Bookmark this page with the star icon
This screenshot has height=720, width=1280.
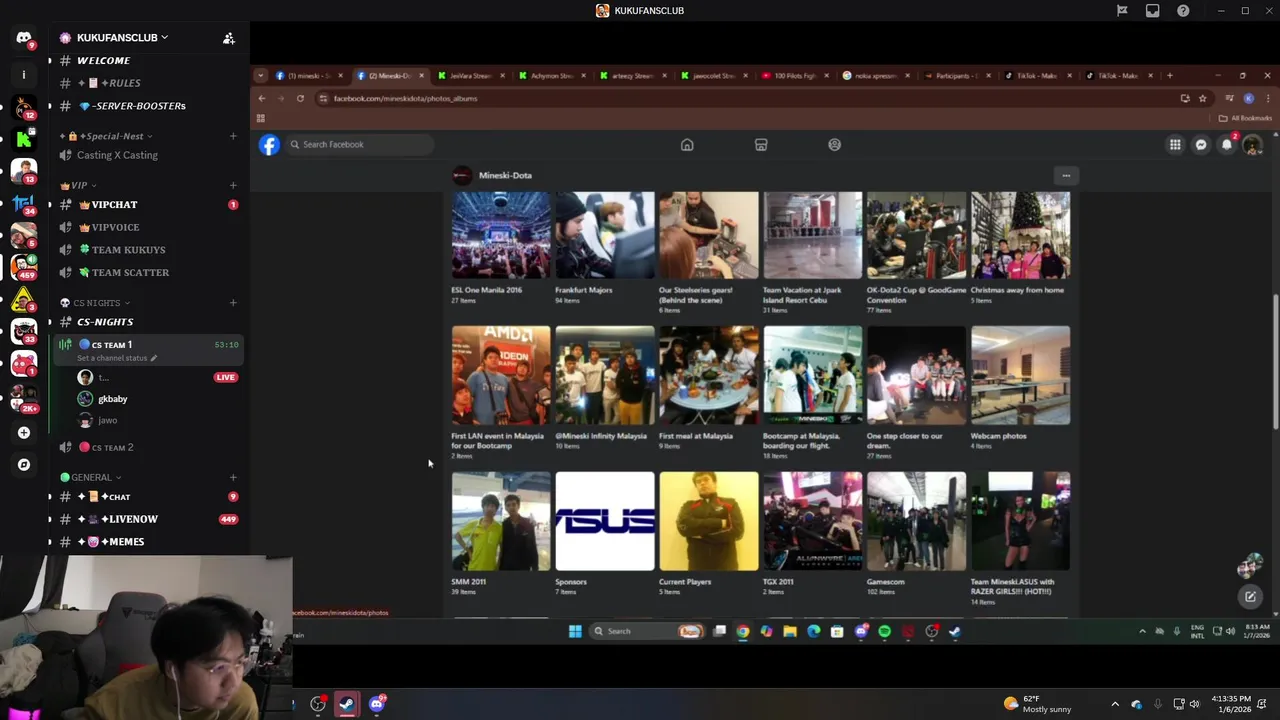[1202, 98]
